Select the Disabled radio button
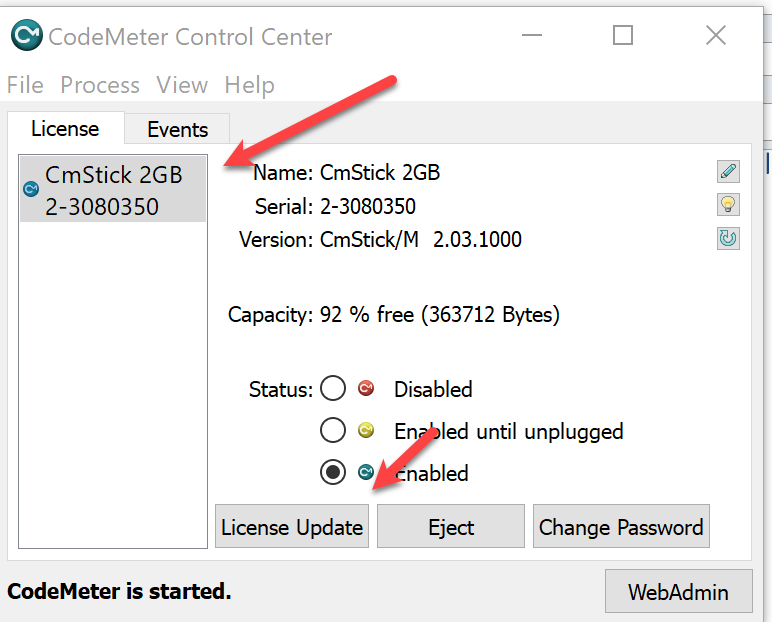The image size is (772, 622). [x=333, y=388]
